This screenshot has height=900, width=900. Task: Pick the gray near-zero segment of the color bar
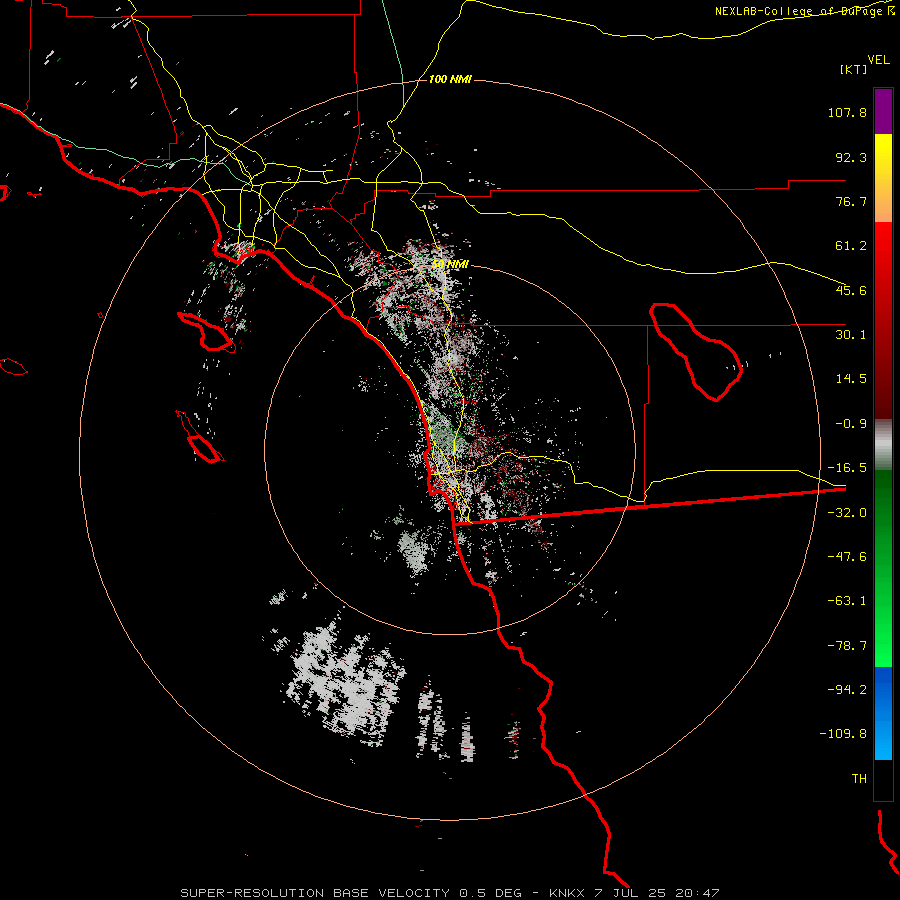tap(883, 445)
